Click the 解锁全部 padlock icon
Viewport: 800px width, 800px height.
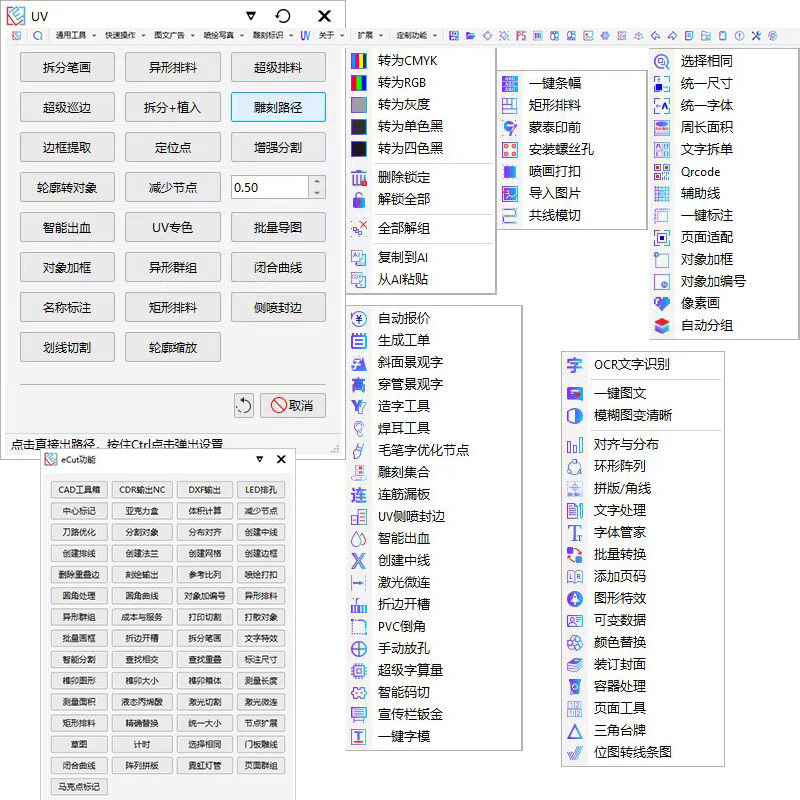[x=359, y=199]
